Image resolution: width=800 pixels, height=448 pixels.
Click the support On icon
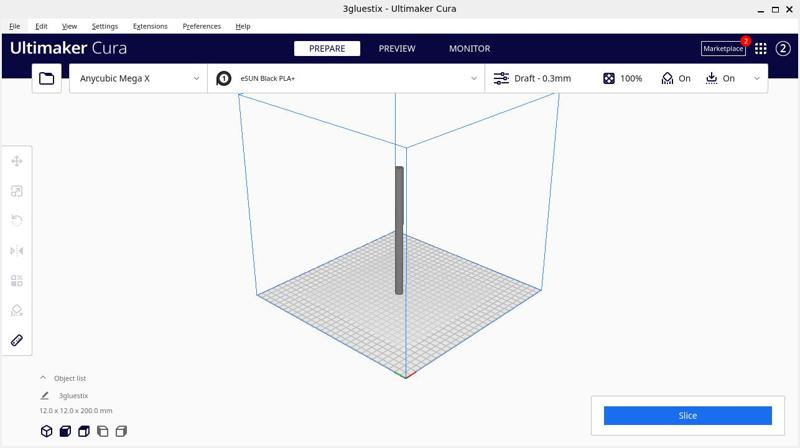(x=667, y=78)
